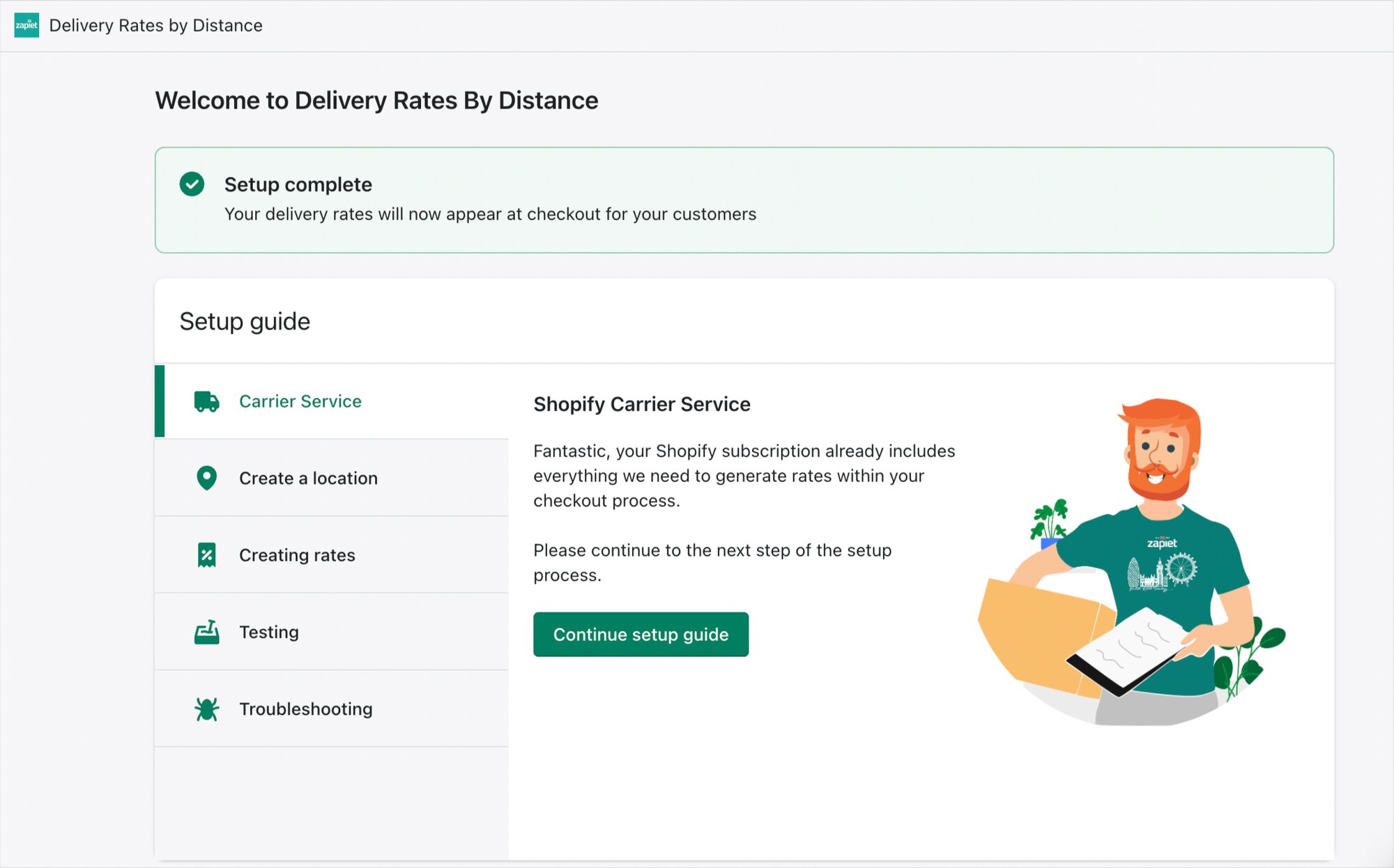Click the Zapiet logo on the t-shirt
Viewport: 1394px width, 868px height.
[1162, 543]
